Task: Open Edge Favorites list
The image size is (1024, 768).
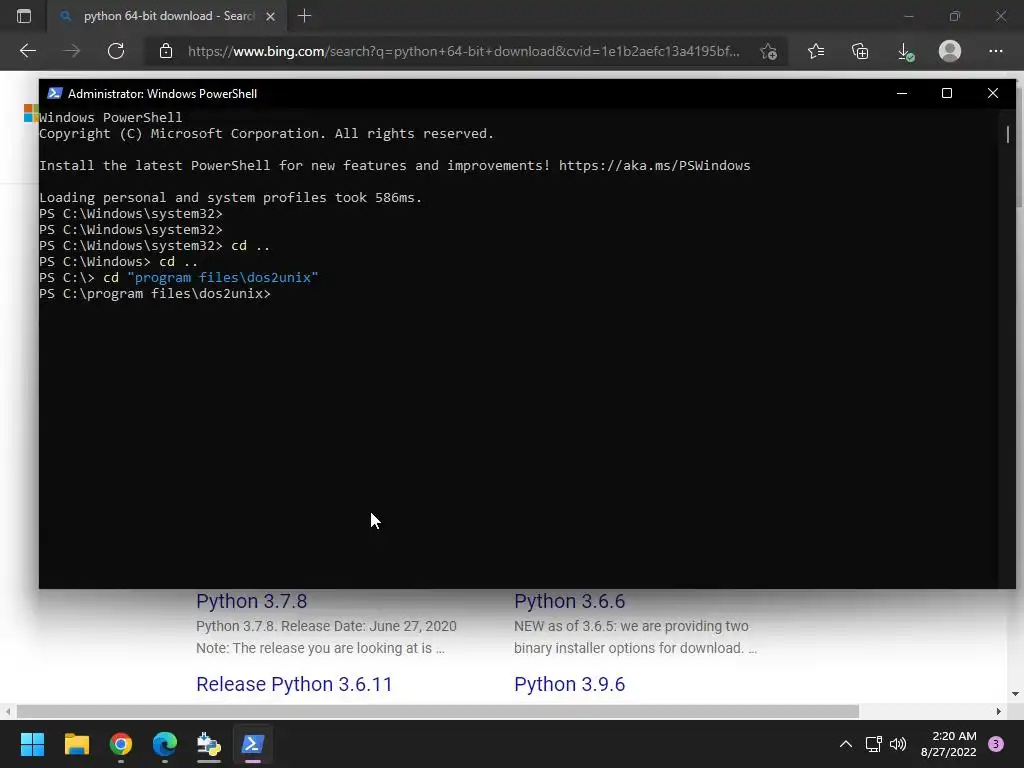Action: point(816,51)
